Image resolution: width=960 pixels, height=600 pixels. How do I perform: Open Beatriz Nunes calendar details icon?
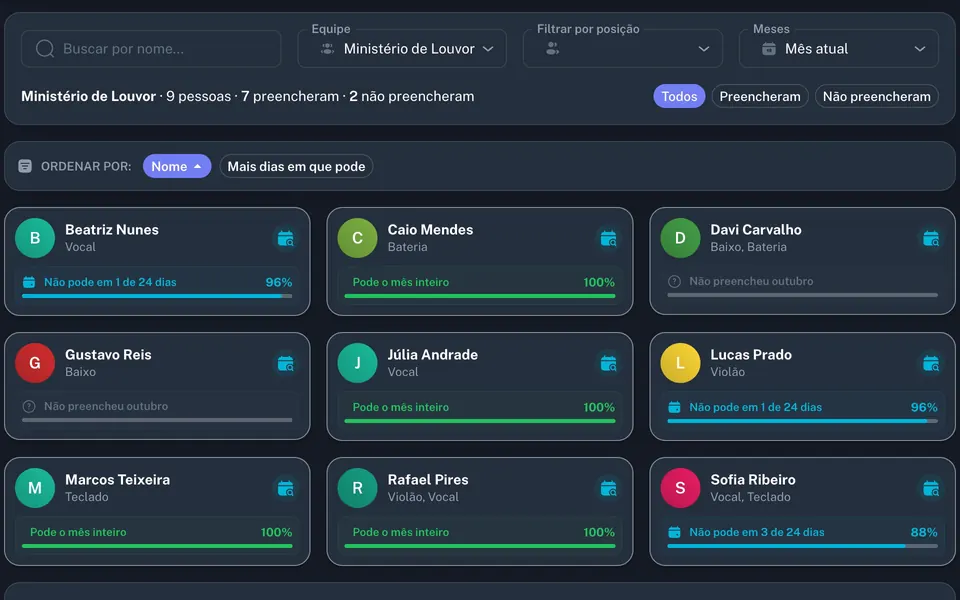286,239
